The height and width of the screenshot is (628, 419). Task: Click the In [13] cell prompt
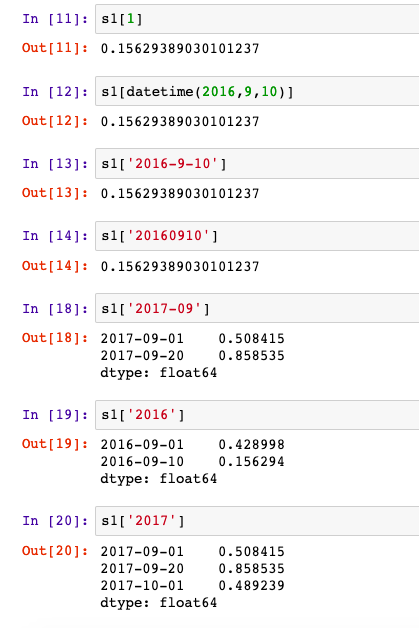55,164
